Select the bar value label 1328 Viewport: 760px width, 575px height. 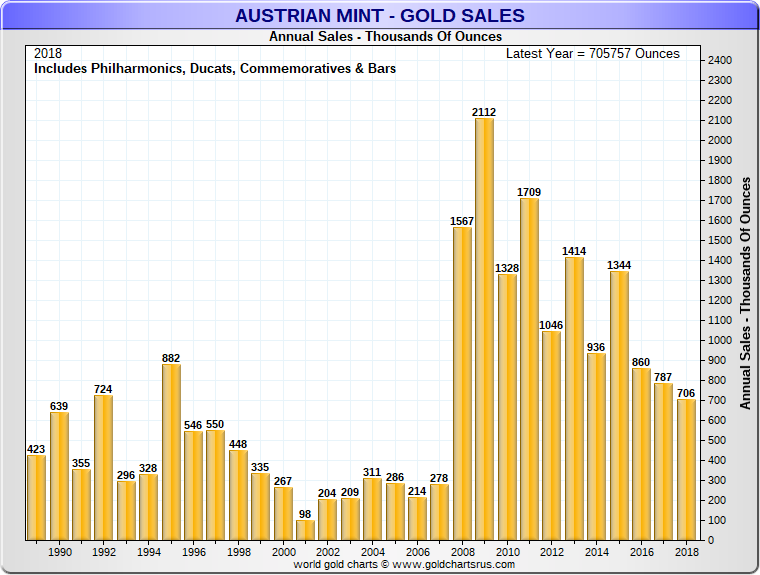pos(507,268)
